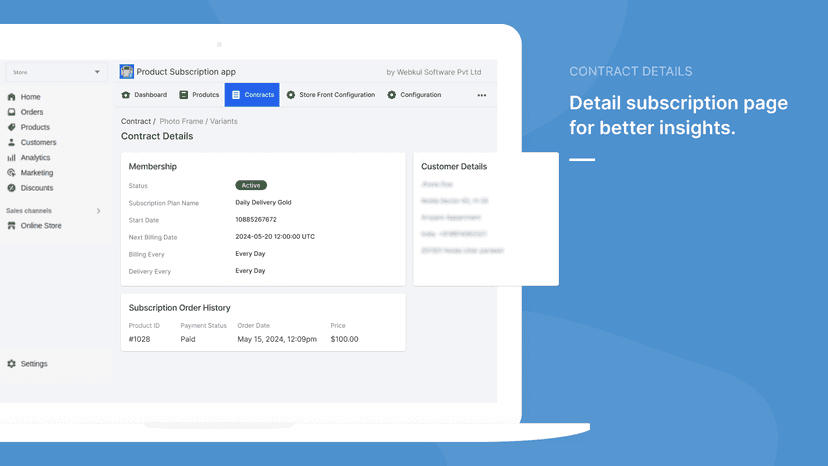828x466 pixels.
Task: Click the Products tag icon in sidebar
Action: (11, 127)
